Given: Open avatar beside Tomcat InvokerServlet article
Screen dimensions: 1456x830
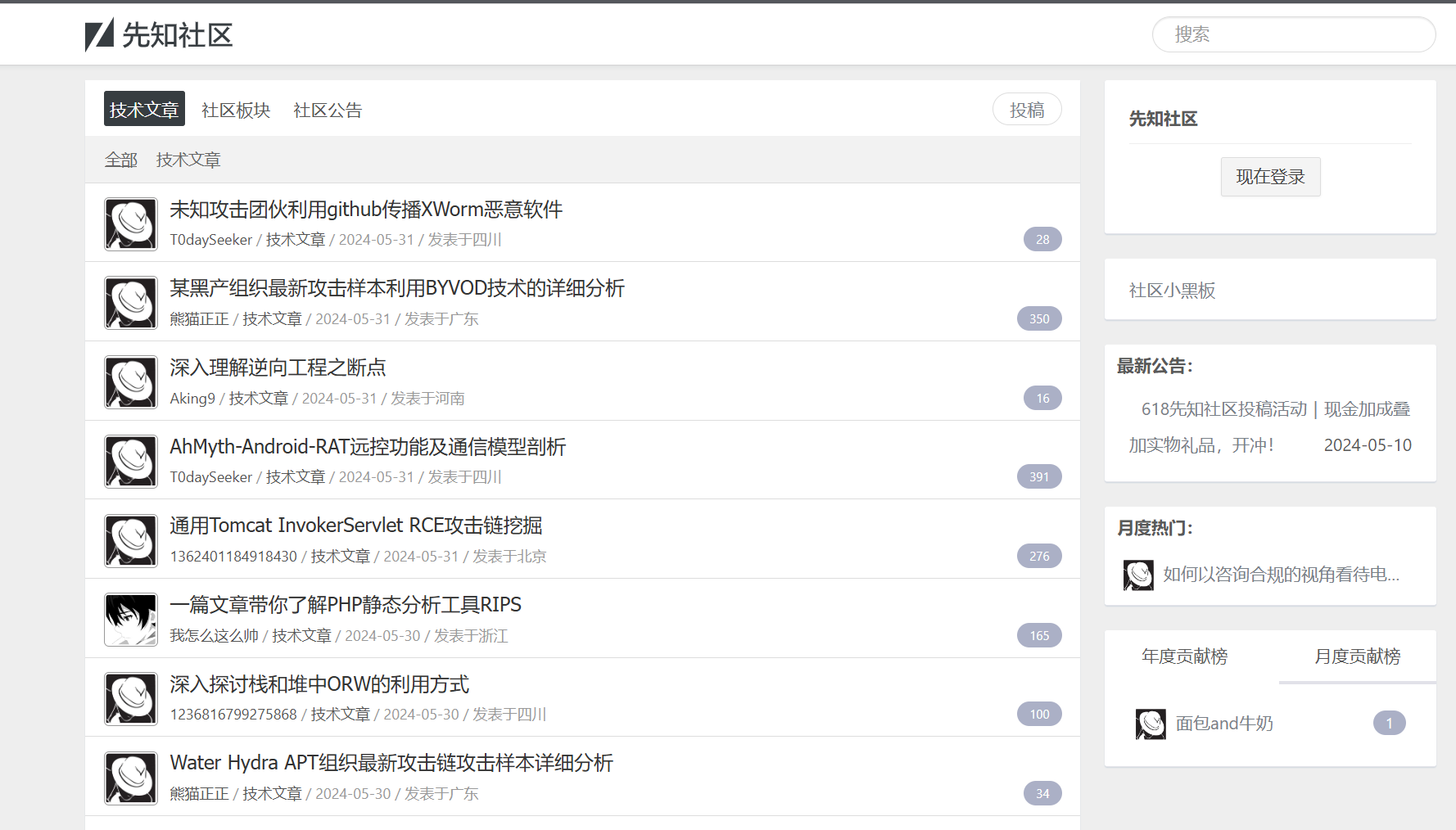Looking at the screenshot, I should [131, 540].
